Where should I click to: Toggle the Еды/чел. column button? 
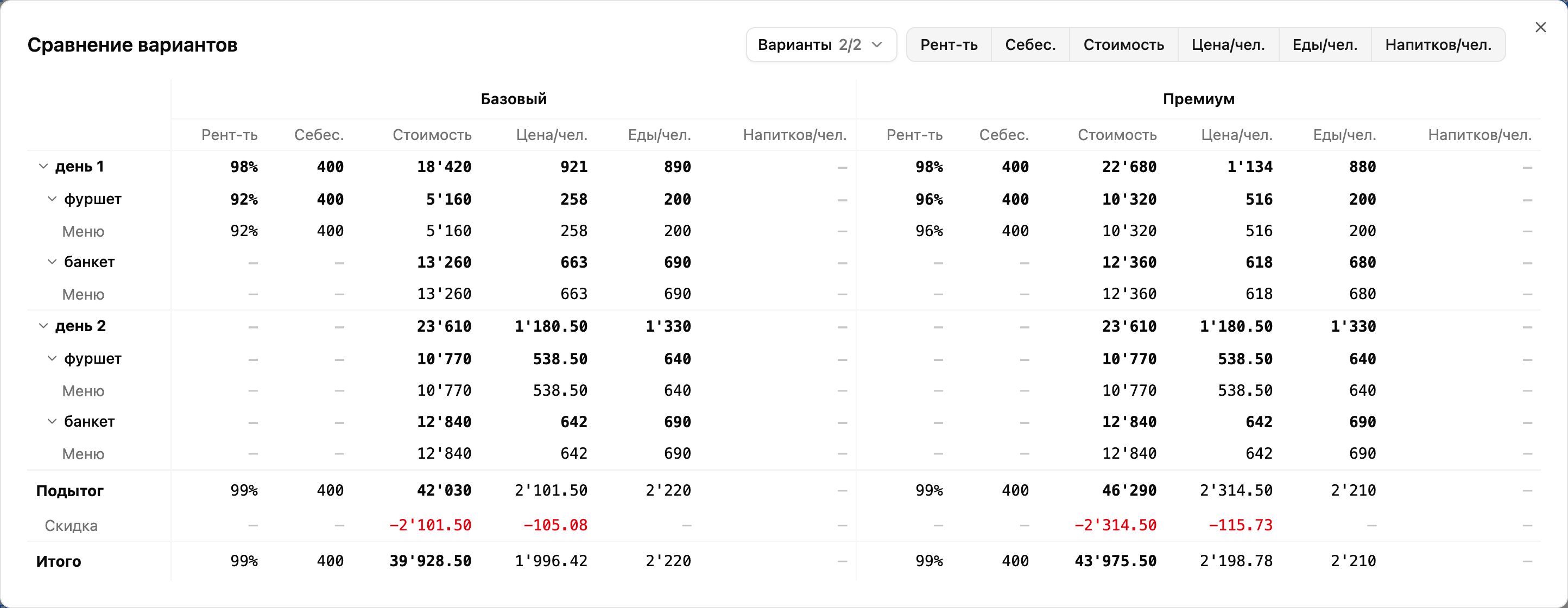point(1325,45)
